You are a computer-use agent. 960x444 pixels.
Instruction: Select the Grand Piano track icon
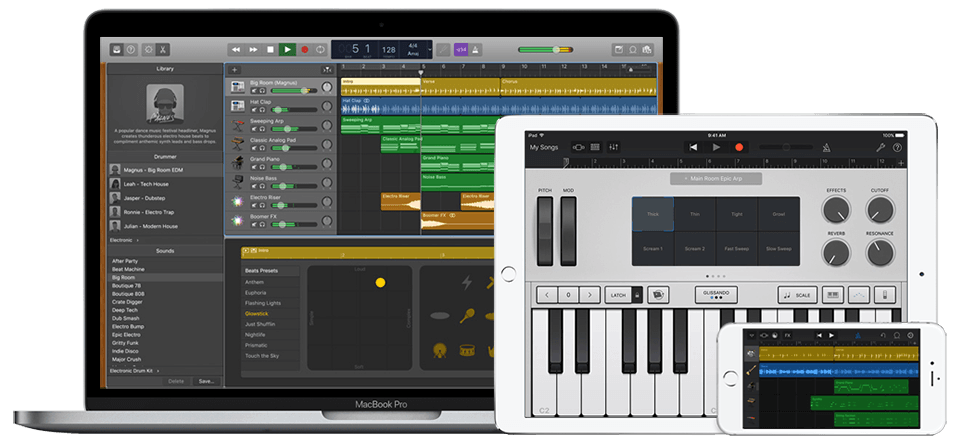[x=238, y=159]
